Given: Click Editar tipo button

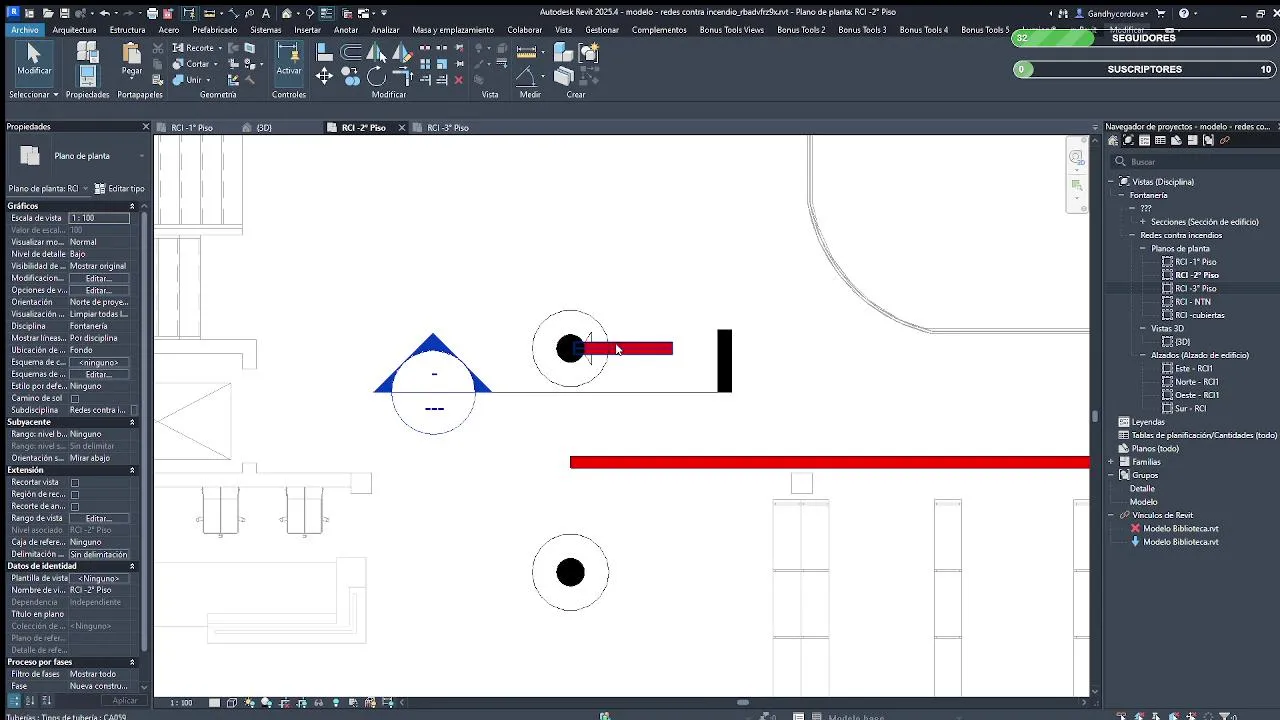Looking at the screenshot, I should coord(120,188).
